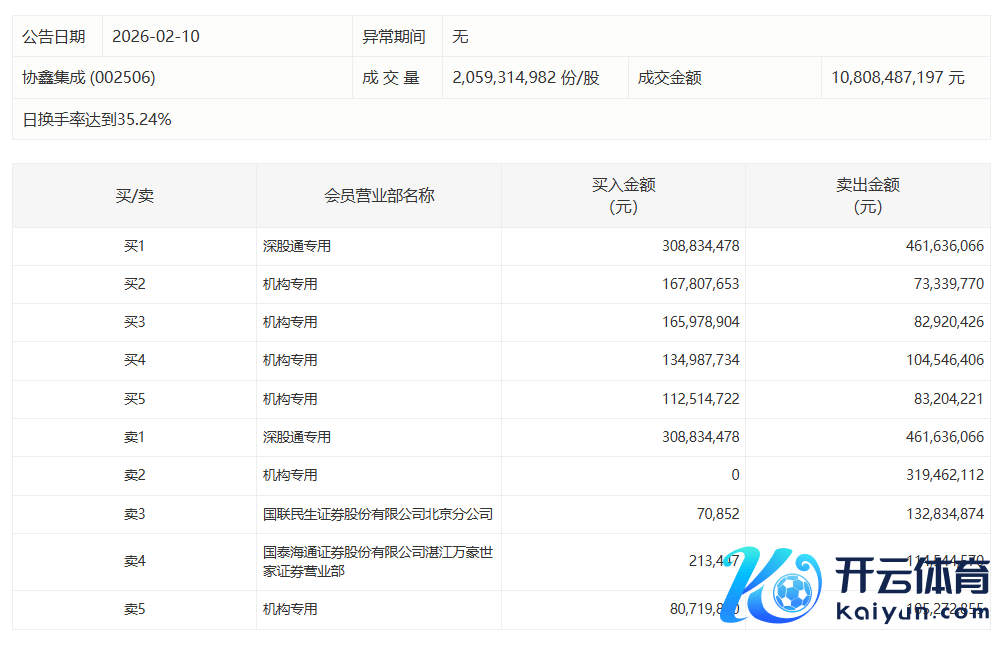Image resolution: width=1005 pixels, height=645 pixels.
Task: Open 国联民生证券股份有限公司北京分公司 entry
Action: 377,514
